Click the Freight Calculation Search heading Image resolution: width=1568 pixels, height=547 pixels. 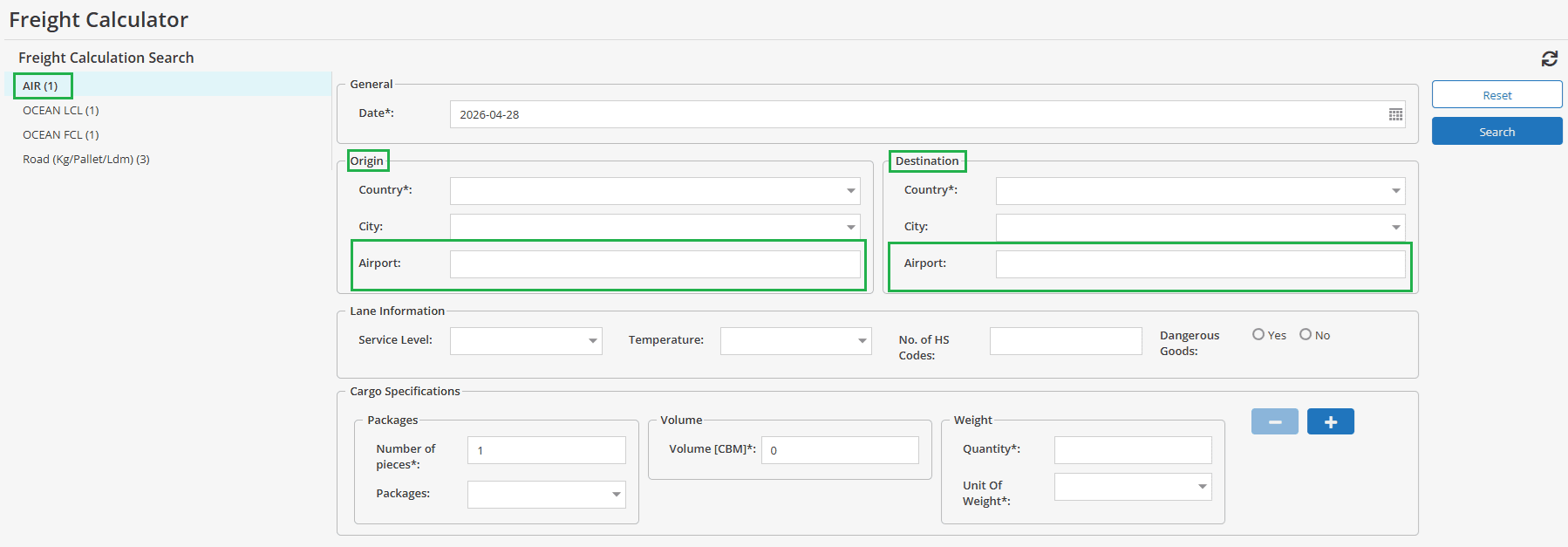click(x=106, y=58)
